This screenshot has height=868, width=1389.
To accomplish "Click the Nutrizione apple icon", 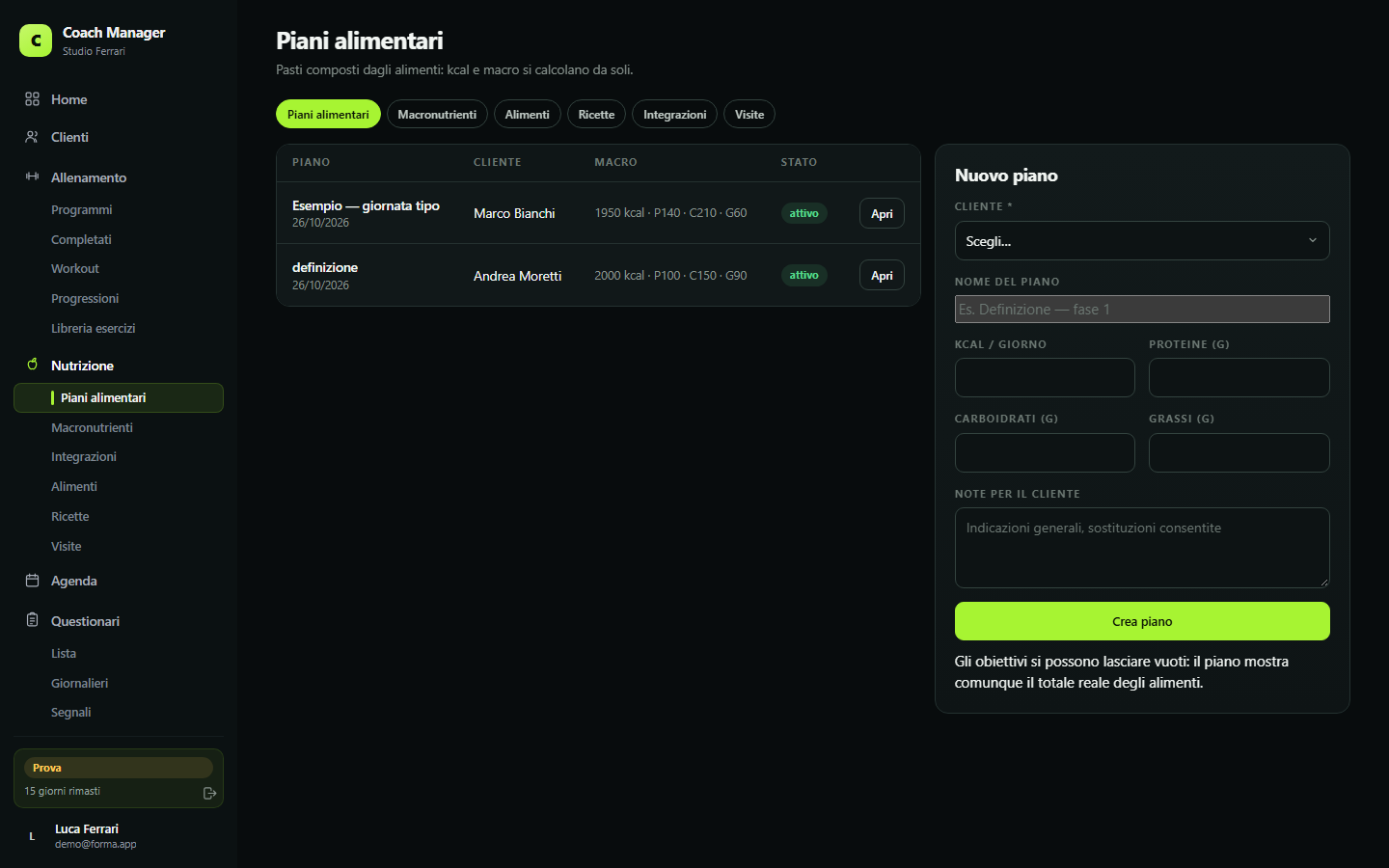I will point(32,365).
